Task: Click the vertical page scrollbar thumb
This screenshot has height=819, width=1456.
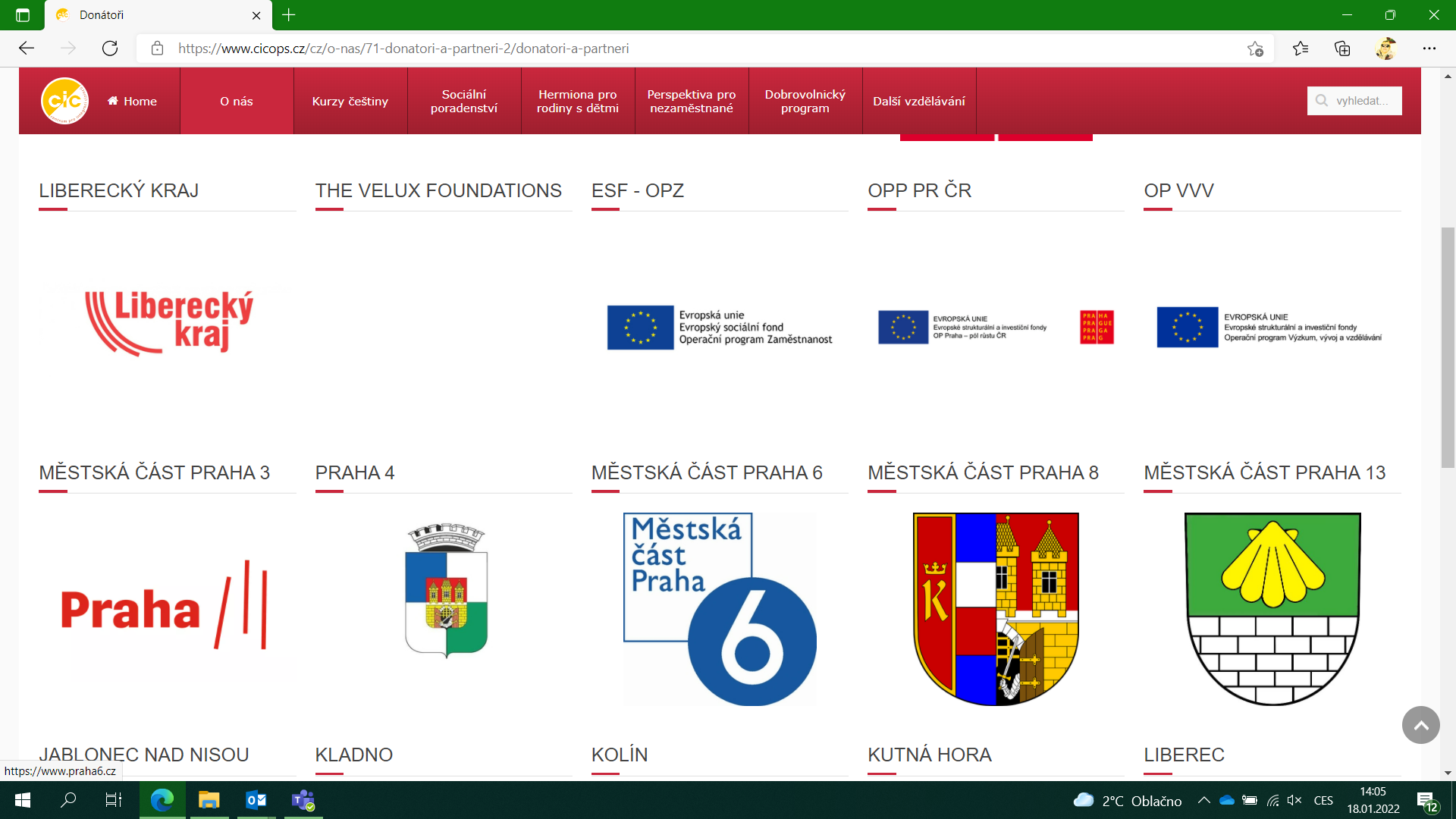Action: 1448,347
